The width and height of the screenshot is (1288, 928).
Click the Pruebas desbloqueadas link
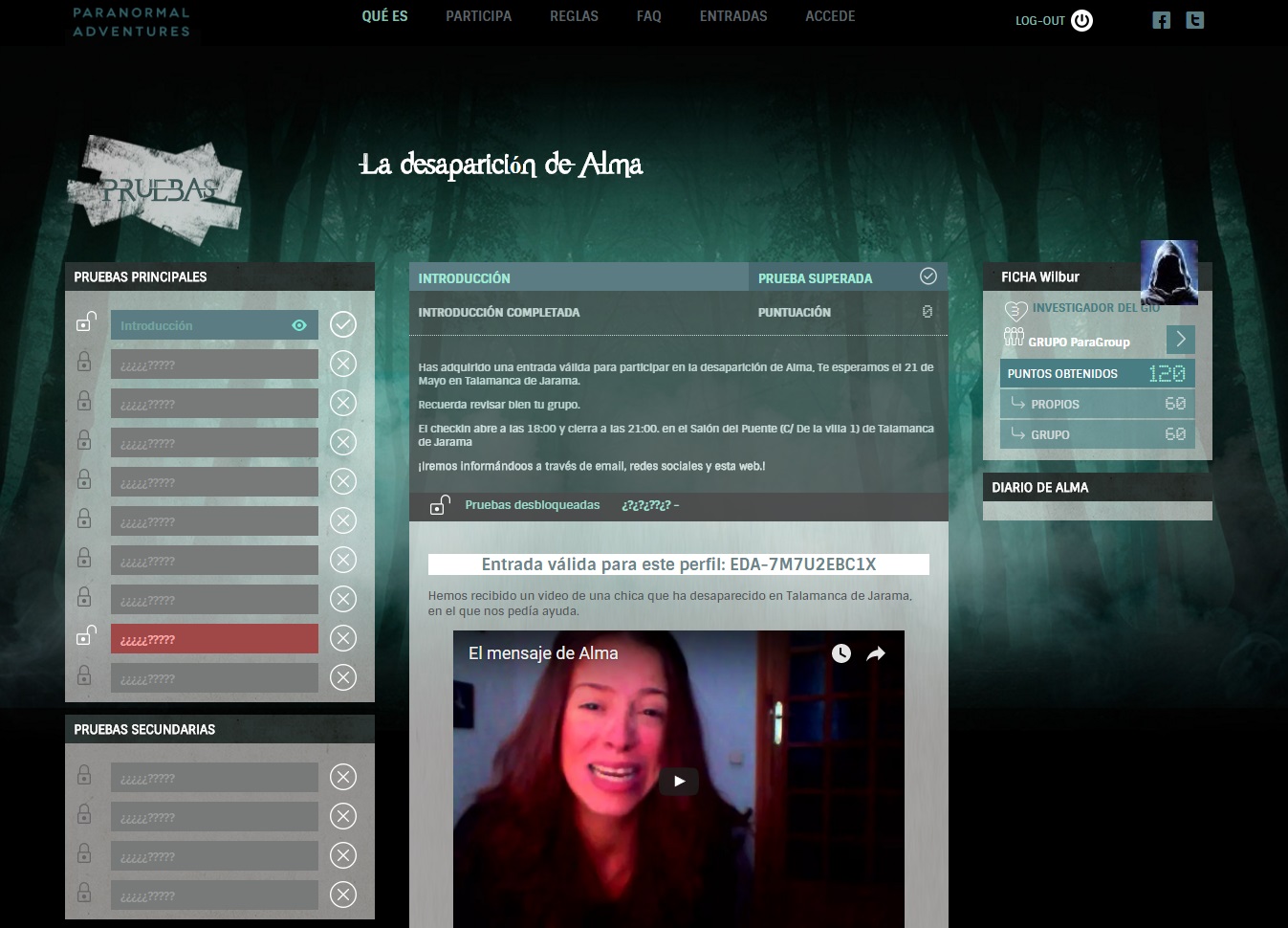pos(532,505)
